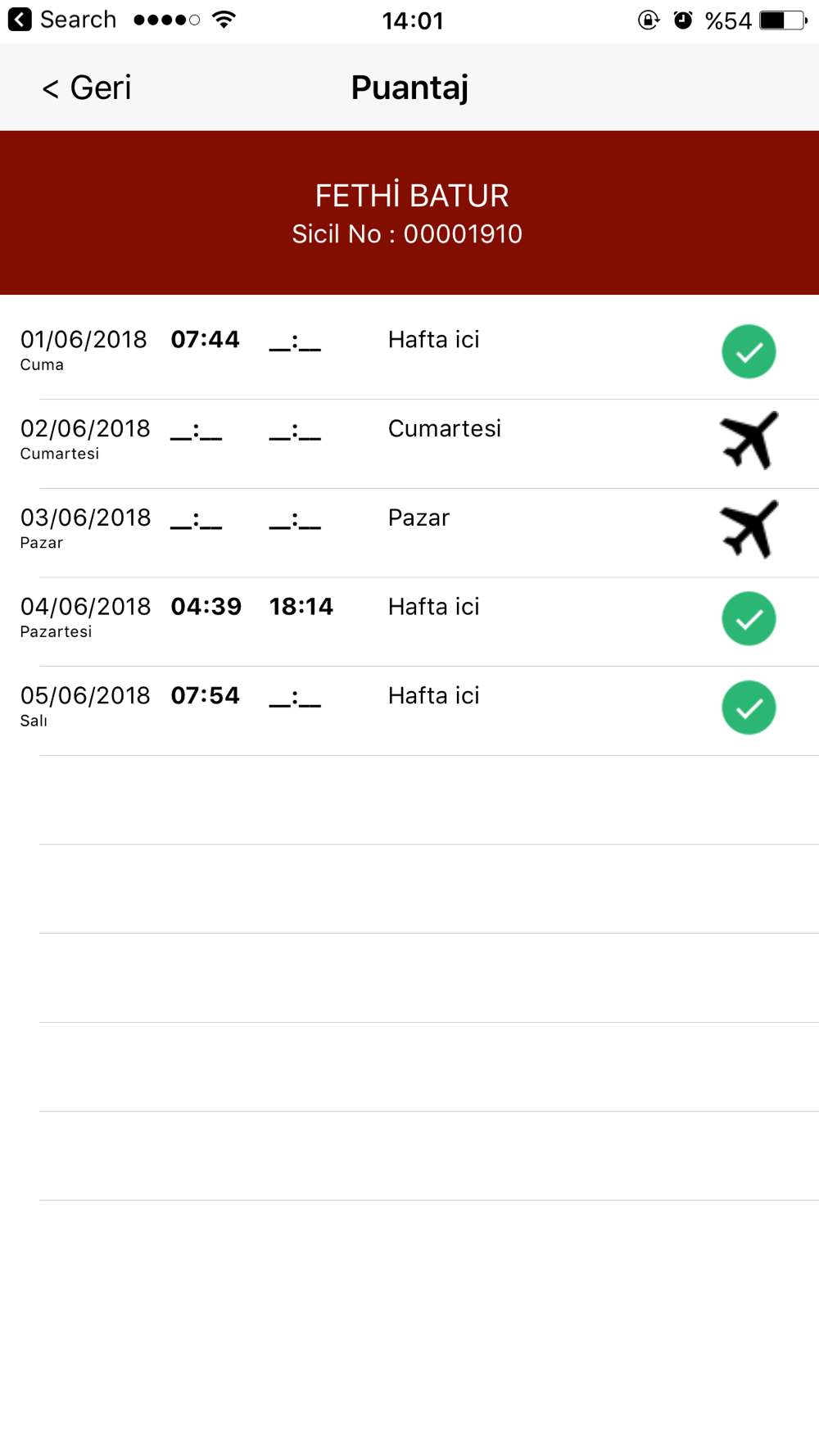Return to Search app via status bar link
The height and width of the screenshot is (1456, 819).
point(78,20)
